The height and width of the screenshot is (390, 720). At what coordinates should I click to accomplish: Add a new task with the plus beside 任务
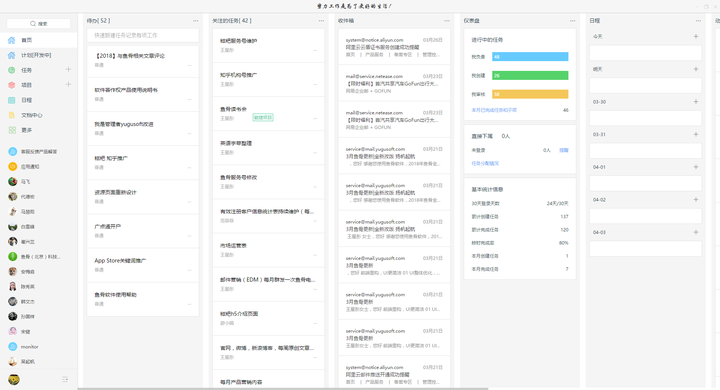pyautogui.click(x=68, y=69)
